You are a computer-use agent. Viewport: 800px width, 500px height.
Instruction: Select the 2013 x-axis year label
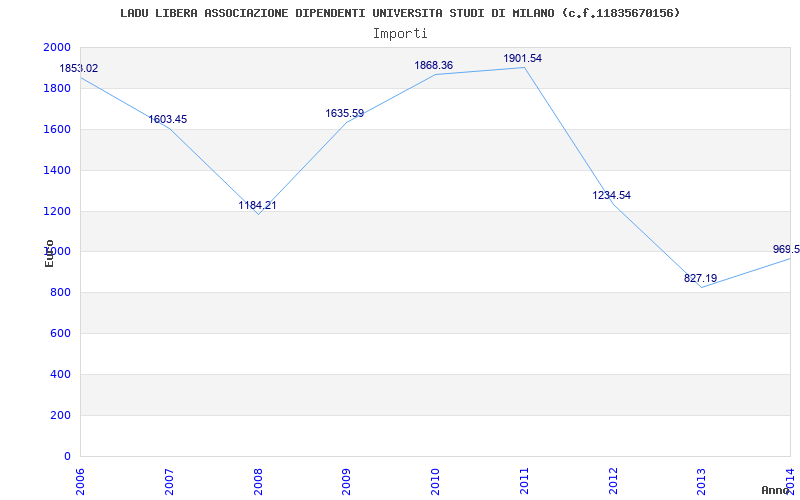pyautogui.click(x=702, y=482)
